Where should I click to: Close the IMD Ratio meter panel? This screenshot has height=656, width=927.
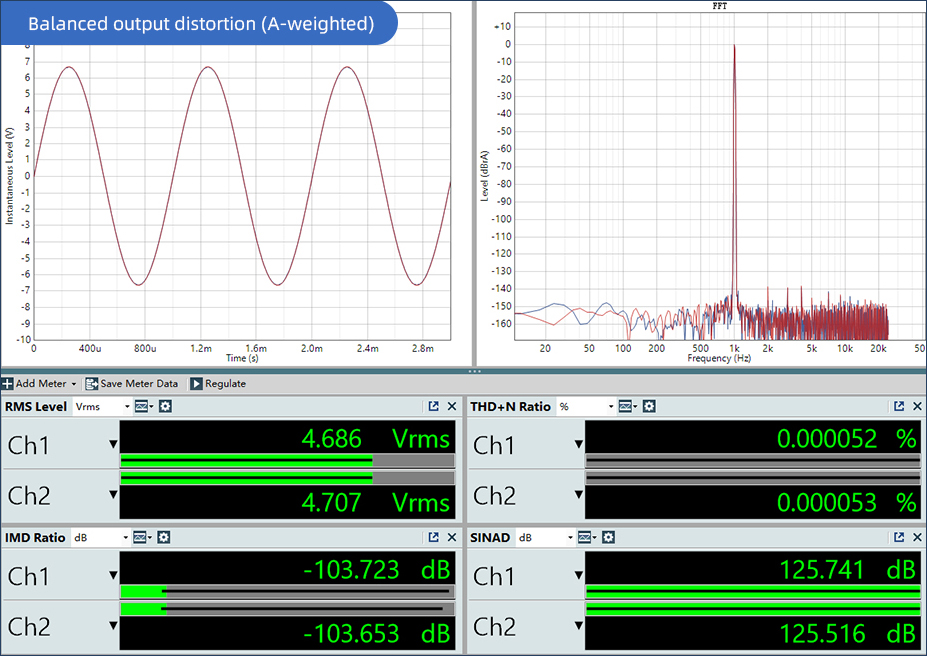(452, 538)
